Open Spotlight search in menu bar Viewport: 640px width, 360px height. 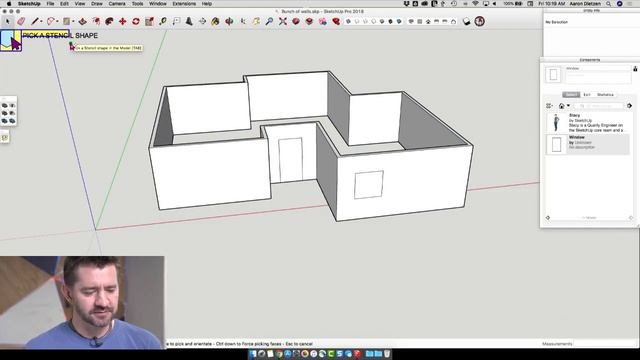click(608, 4)
